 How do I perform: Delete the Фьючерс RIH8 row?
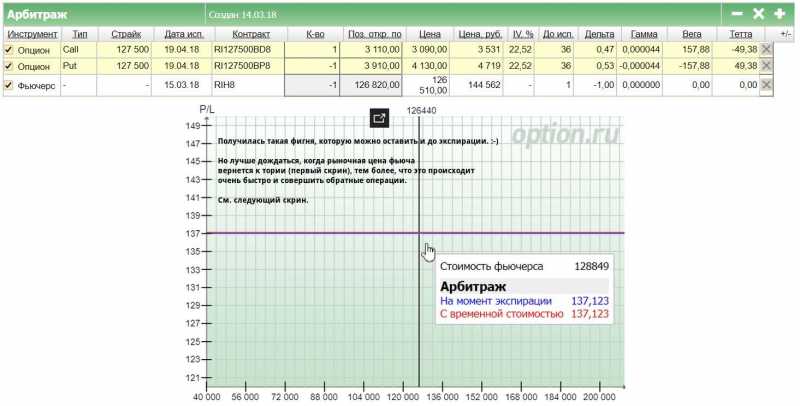tap(767, 85)
